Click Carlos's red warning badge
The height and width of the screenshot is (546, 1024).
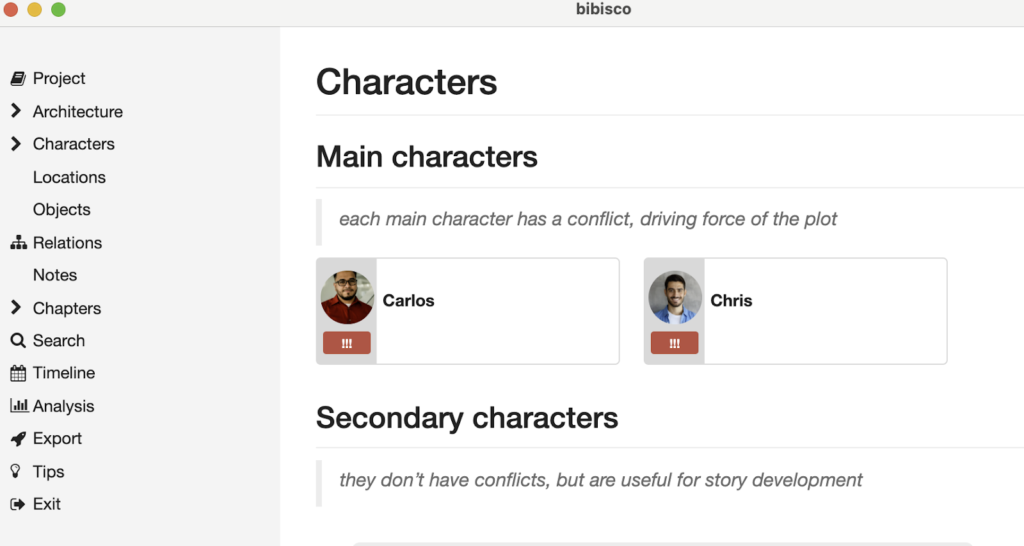(x=347, y=343)
